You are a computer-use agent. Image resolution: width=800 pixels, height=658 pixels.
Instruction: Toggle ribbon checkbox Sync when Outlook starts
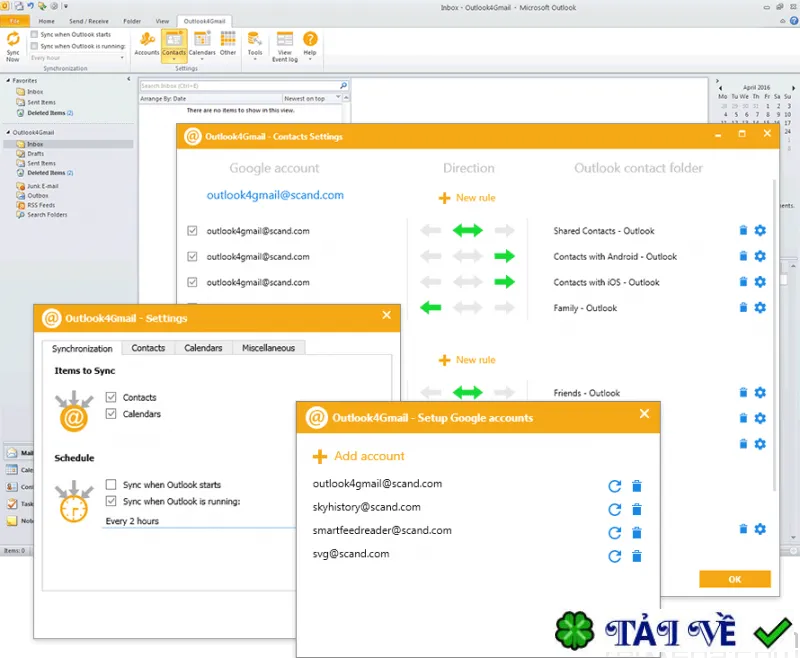[34, 34]
